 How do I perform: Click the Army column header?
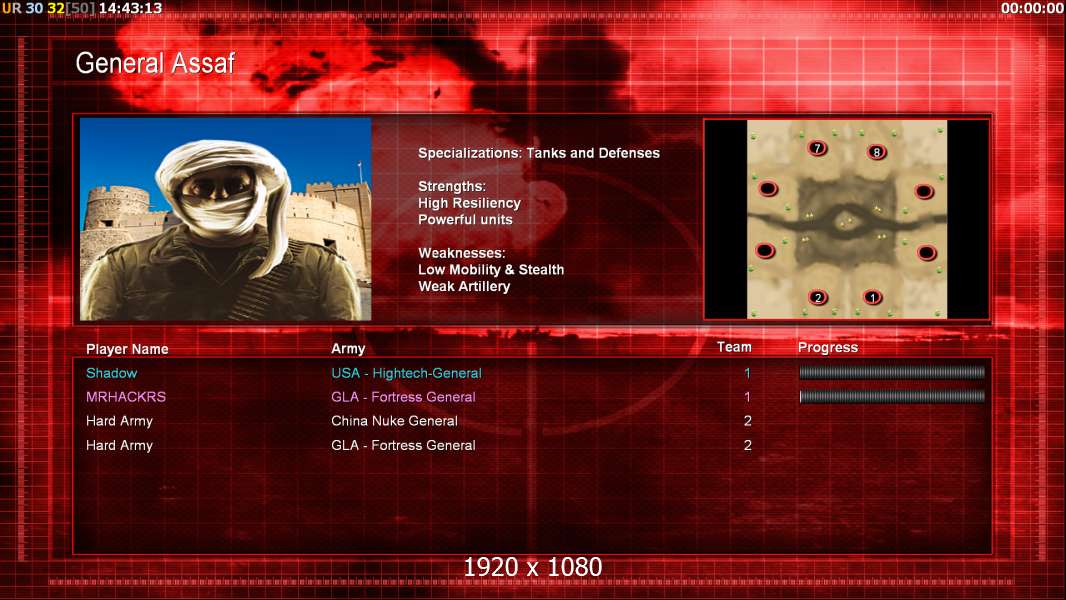click(348, 349)
